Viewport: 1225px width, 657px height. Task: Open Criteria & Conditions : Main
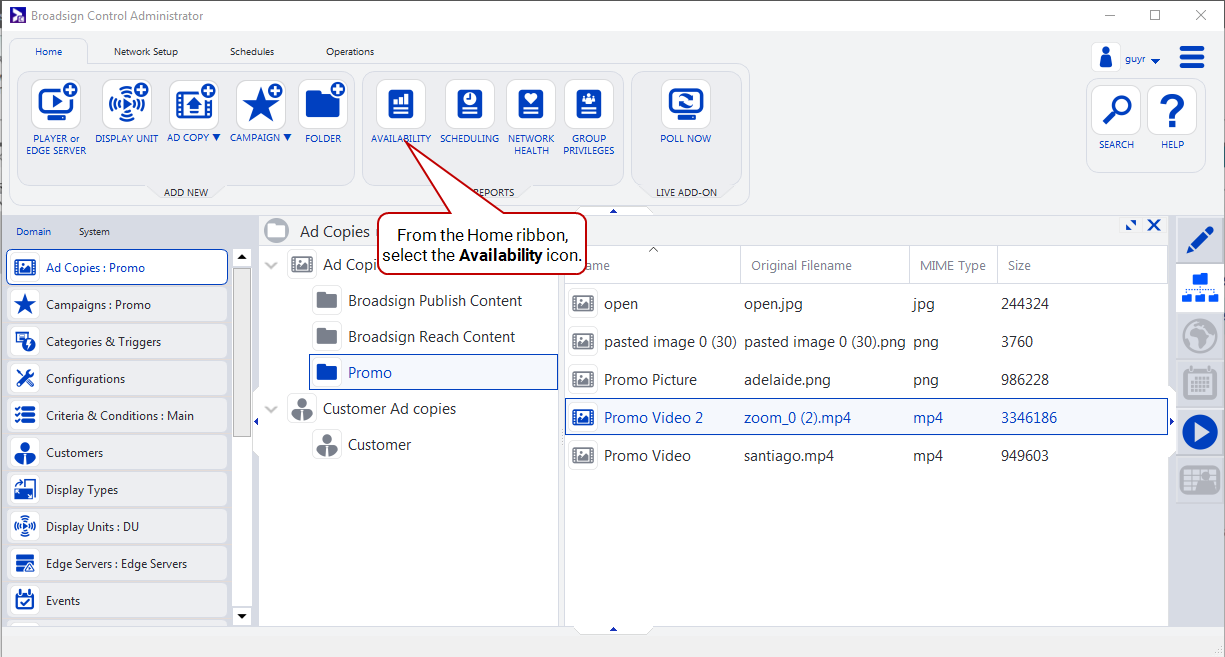(x=117, y=416)
